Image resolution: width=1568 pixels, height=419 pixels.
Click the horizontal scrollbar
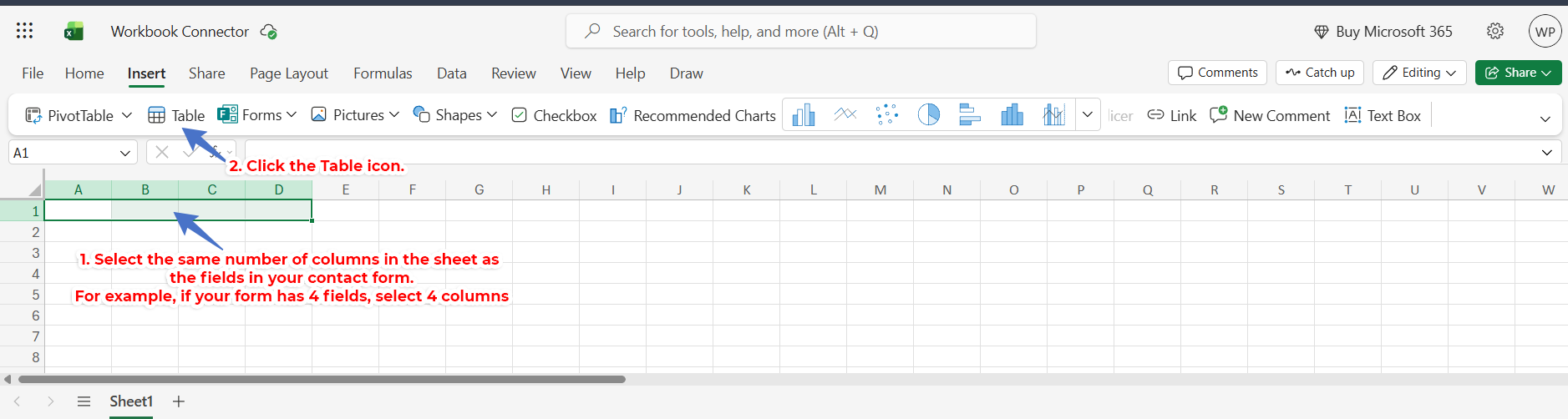click(322, 379)
